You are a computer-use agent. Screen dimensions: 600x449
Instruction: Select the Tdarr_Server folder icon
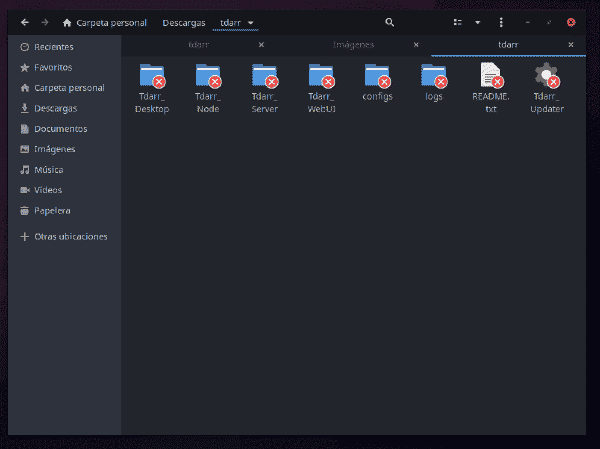[x=265, y=75]
